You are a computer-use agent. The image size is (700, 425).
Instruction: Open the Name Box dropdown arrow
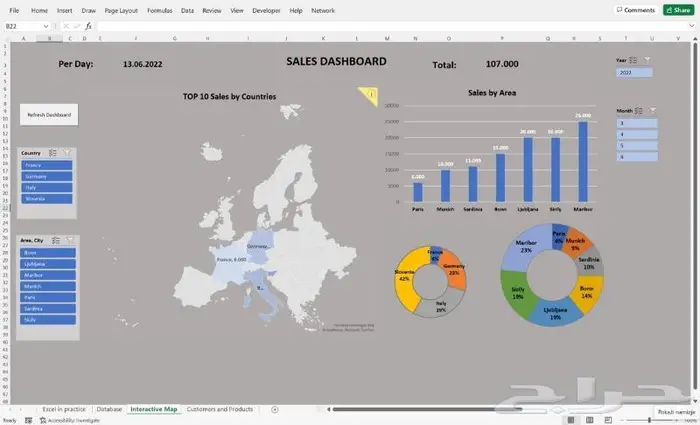pos(46,26)
